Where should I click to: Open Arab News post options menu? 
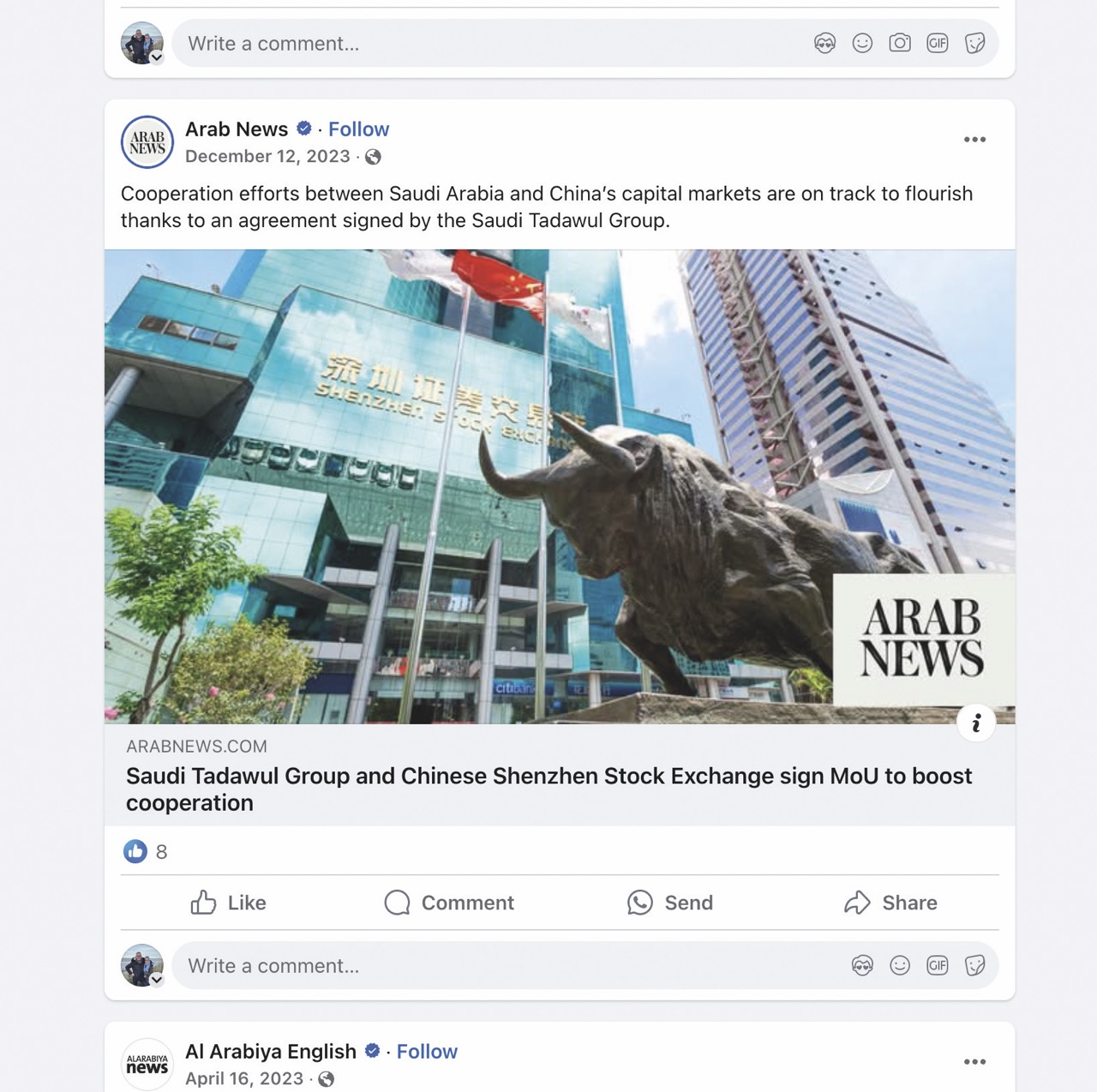pos(974,140)
